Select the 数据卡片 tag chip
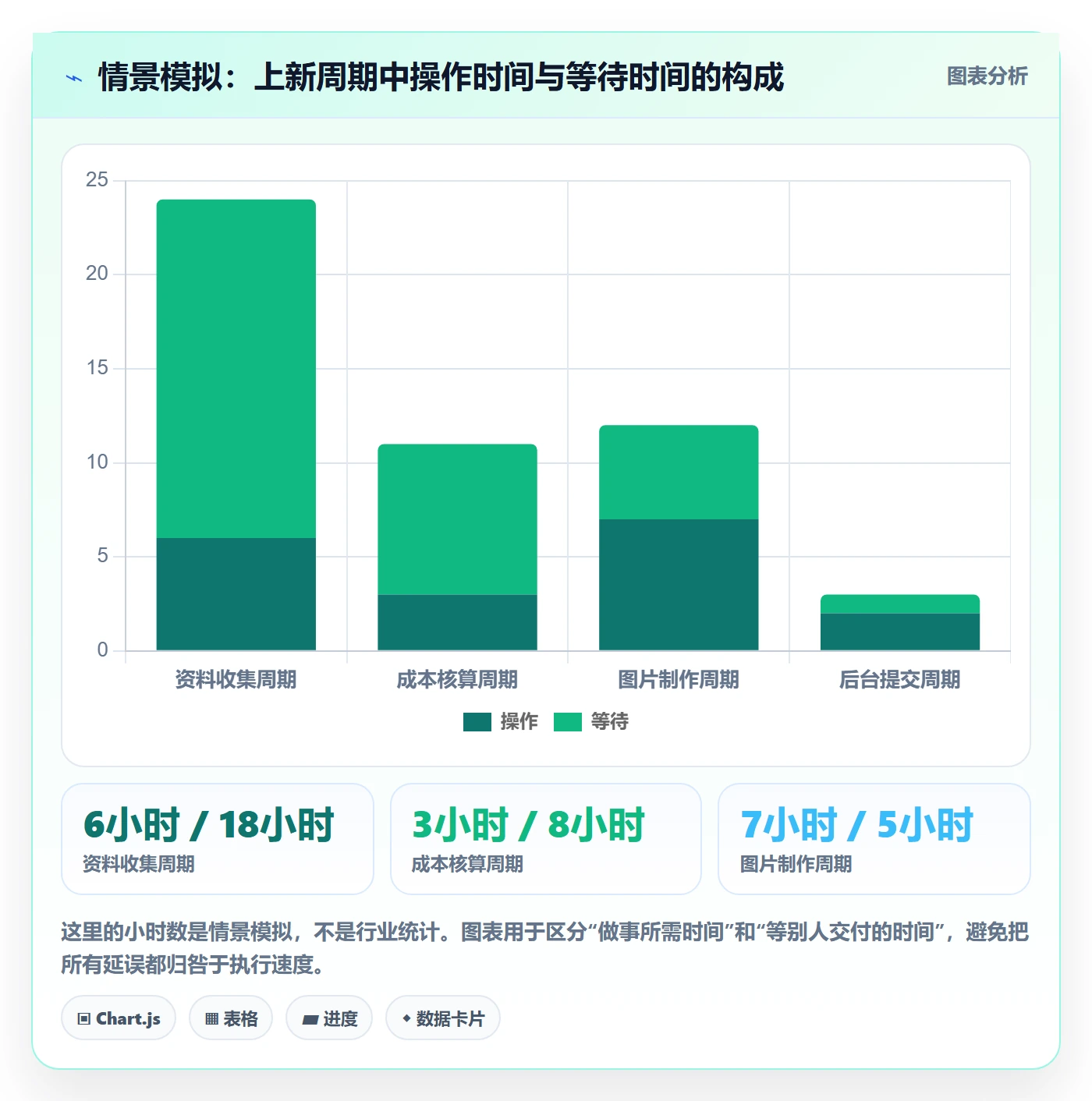Image resolution: width=1092 pixels, height=1101 pixels. 443,1018
